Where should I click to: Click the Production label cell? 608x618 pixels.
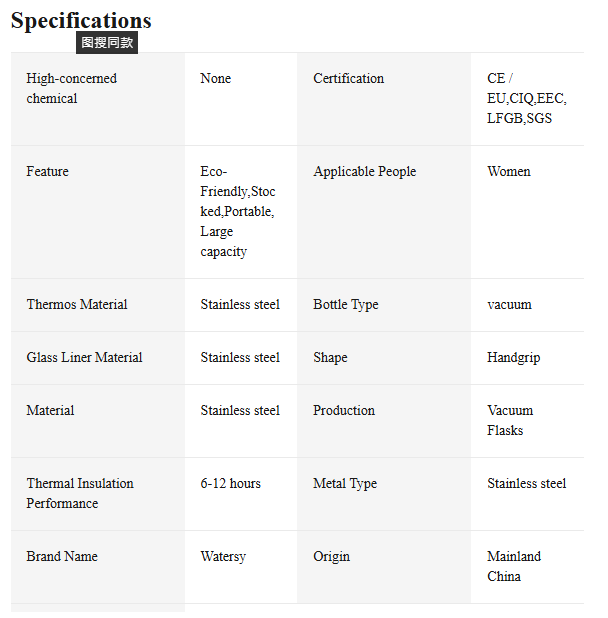coord(344,411)
